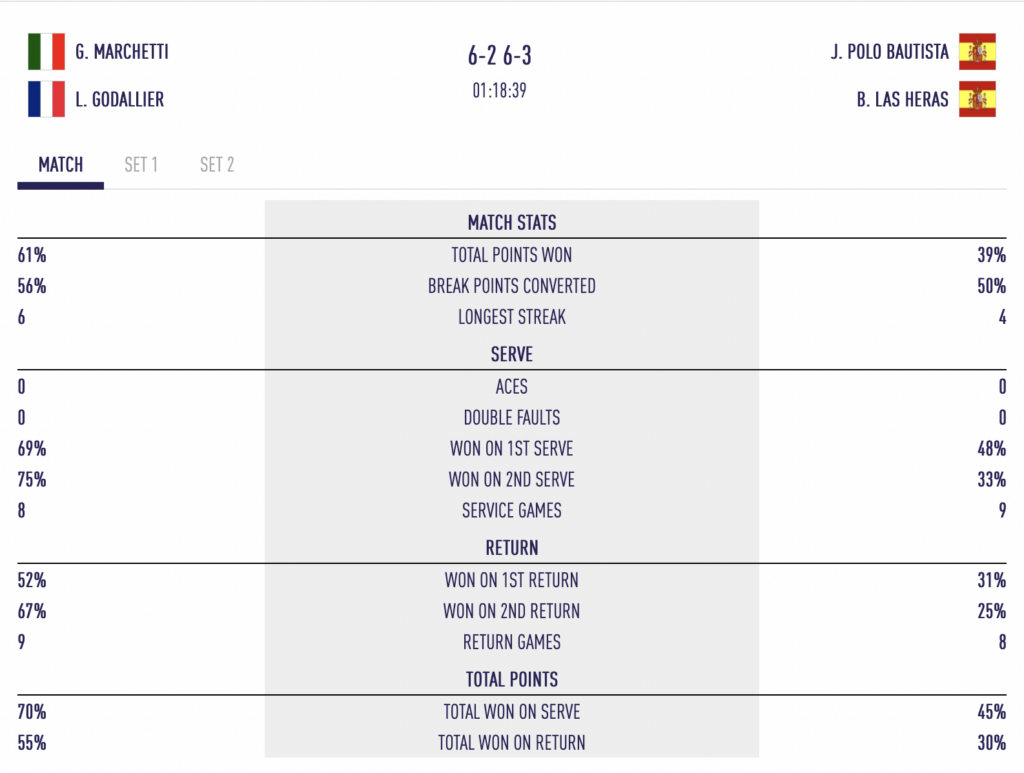This screenshot has height=773, width=1024.
Task: Click the TOTAL POINTS WON row
Action: tap(511, 255)
